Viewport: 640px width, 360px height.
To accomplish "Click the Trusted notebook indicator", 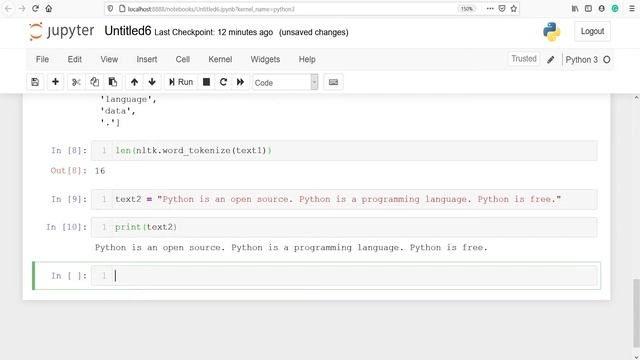I will [524, 59].
